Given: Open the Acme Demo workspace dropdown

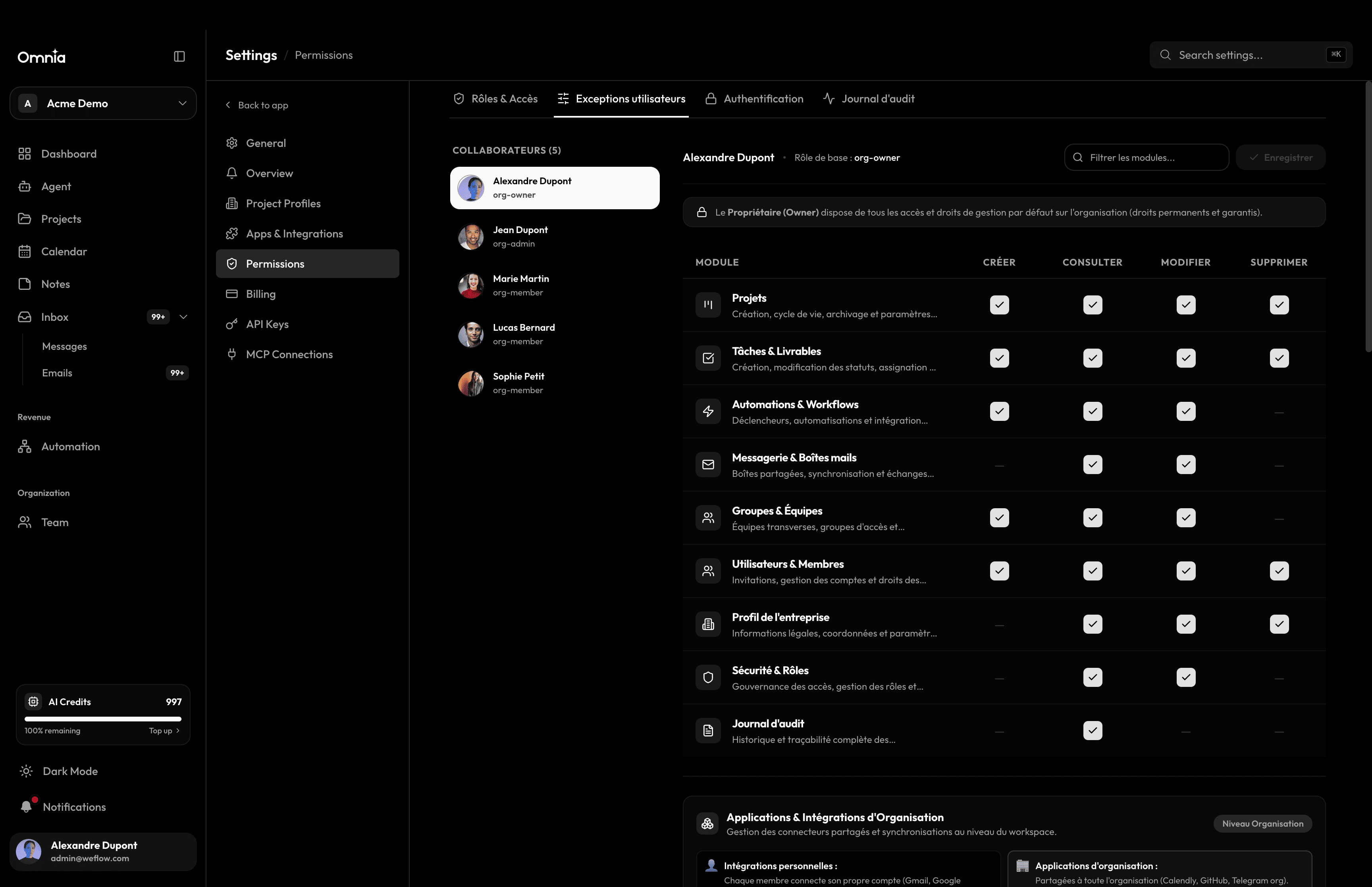Looking at the screenshot, I should click(103, 103).
